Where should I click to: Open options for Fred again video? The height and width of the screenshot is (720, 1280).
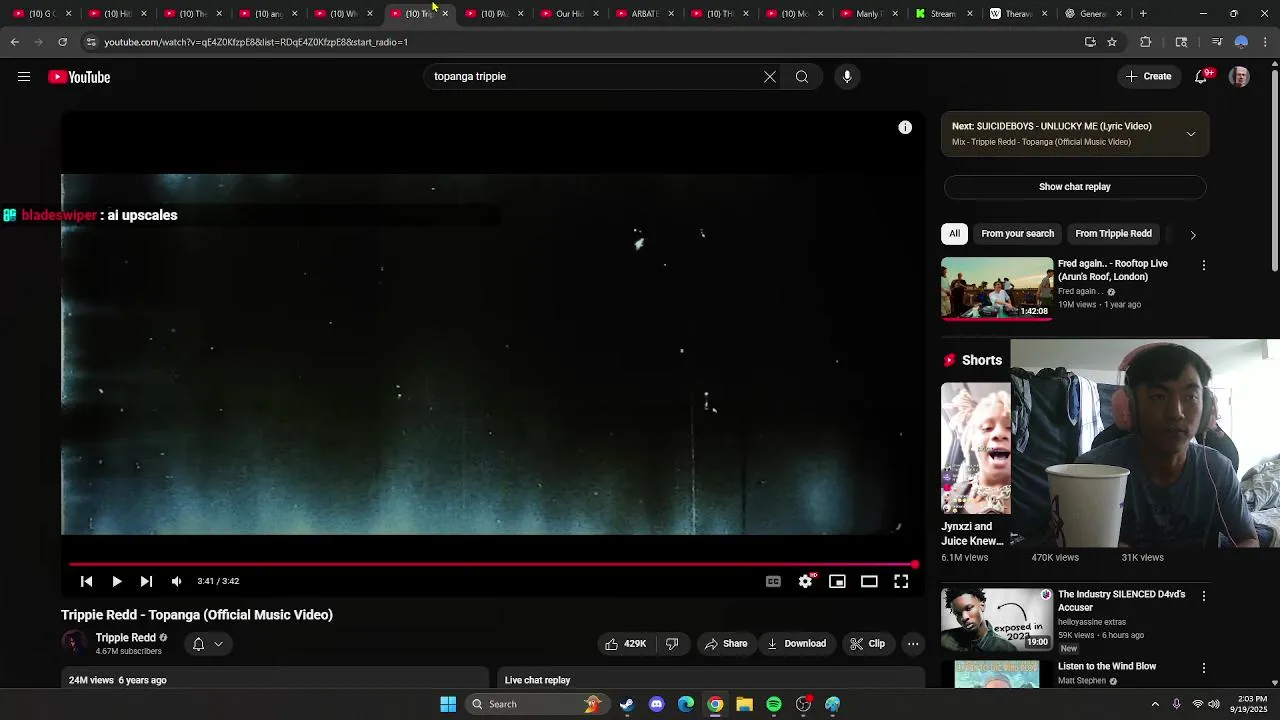[1204, 266]
